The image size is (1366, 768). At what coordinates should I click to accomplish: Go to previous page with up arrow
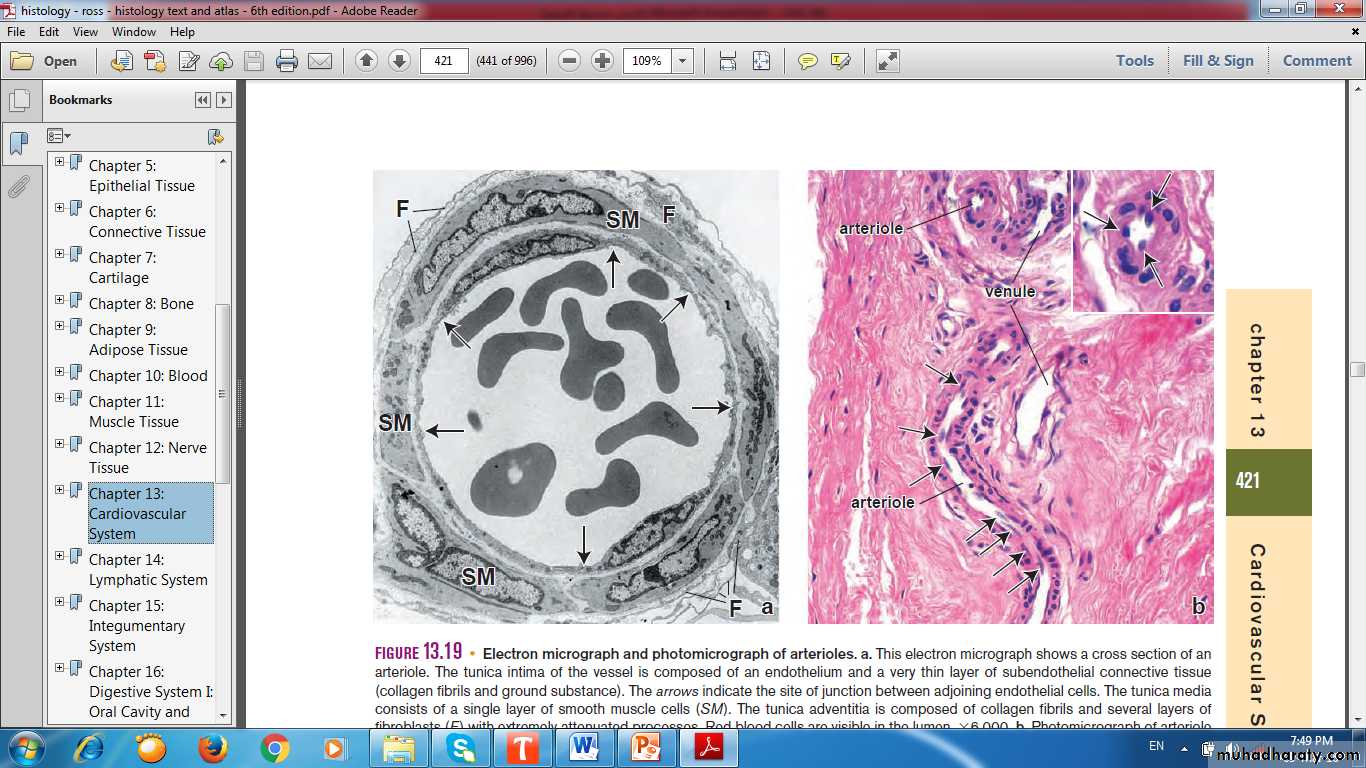tap(366, 61)
